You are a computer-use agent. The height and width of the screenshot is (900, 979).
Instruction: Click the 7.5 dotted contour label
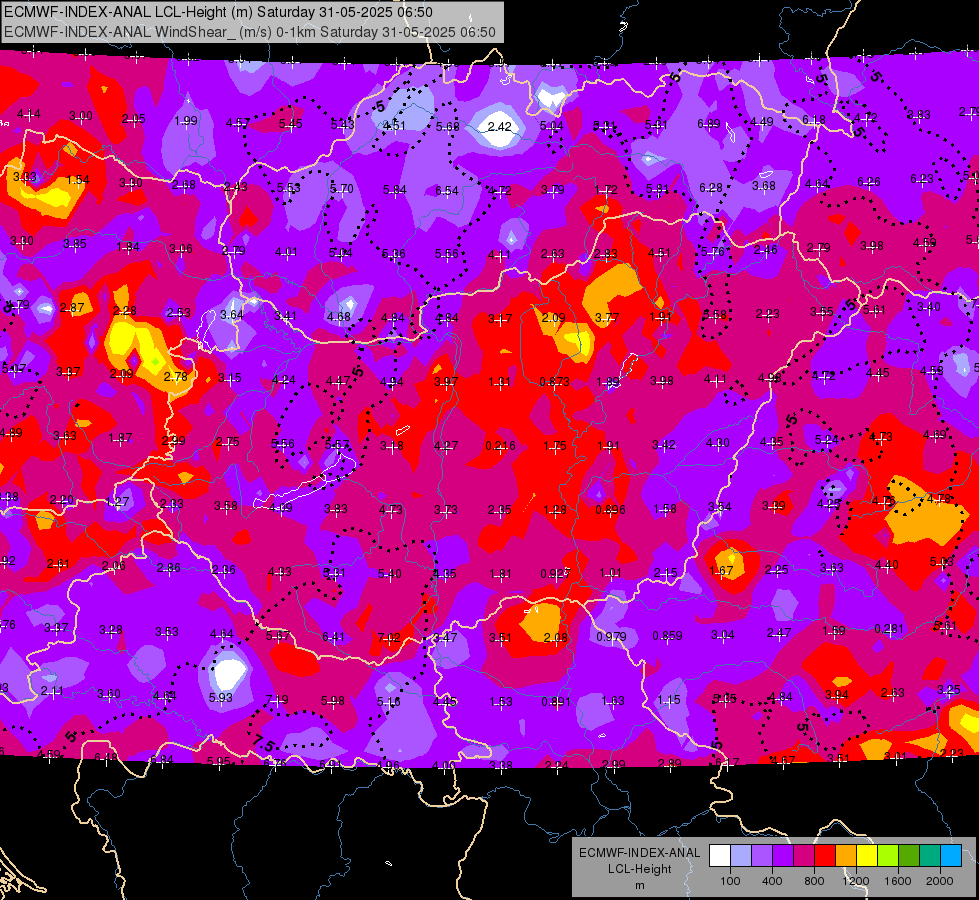tap(264, 743)
